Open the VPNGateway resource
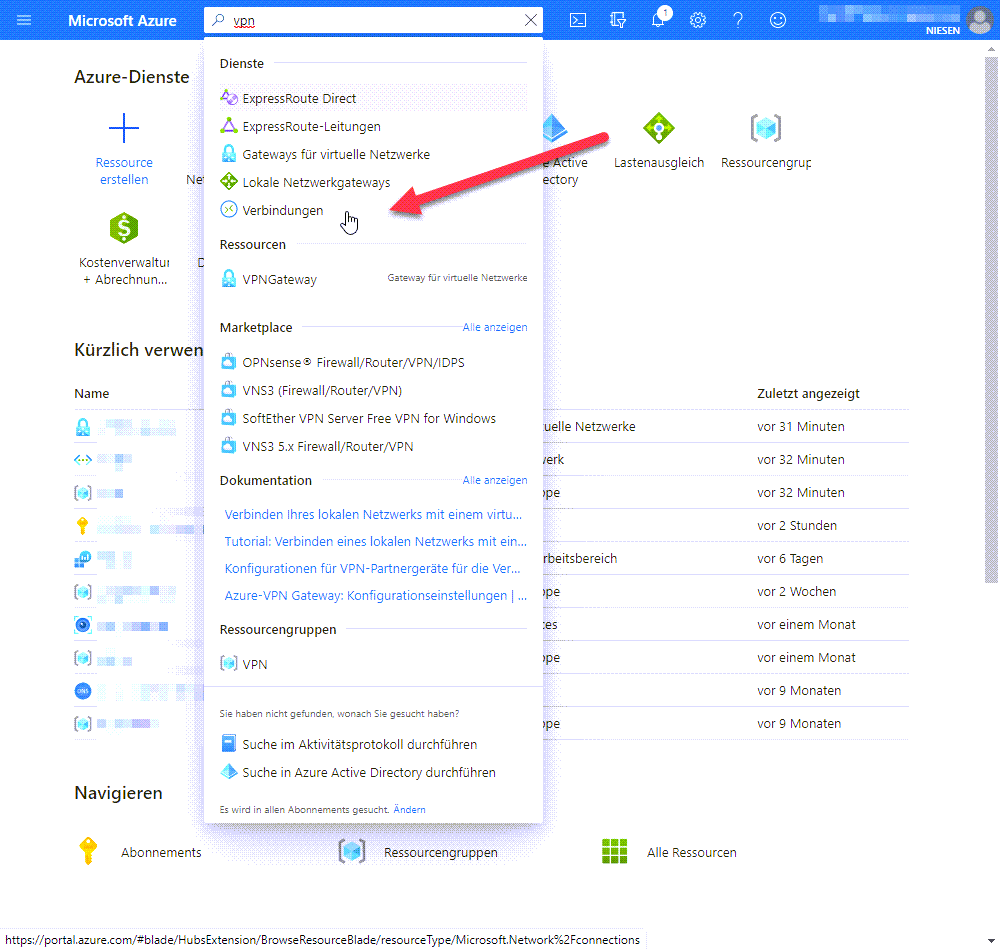The image size is (1000, 950). (373, 279)
